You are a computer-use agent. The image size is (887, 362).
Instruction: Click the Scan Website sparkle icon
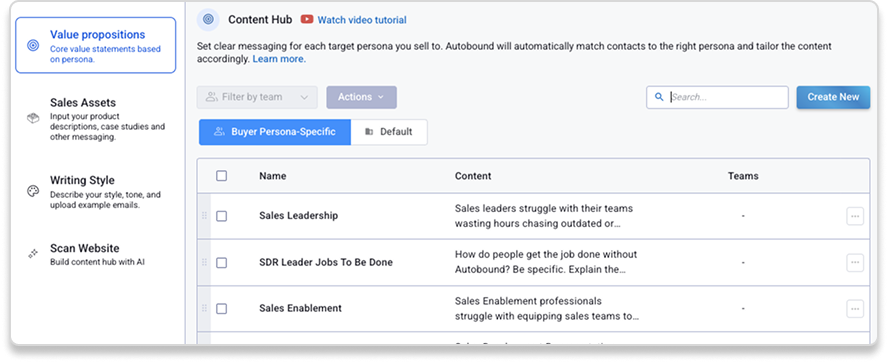33,253
